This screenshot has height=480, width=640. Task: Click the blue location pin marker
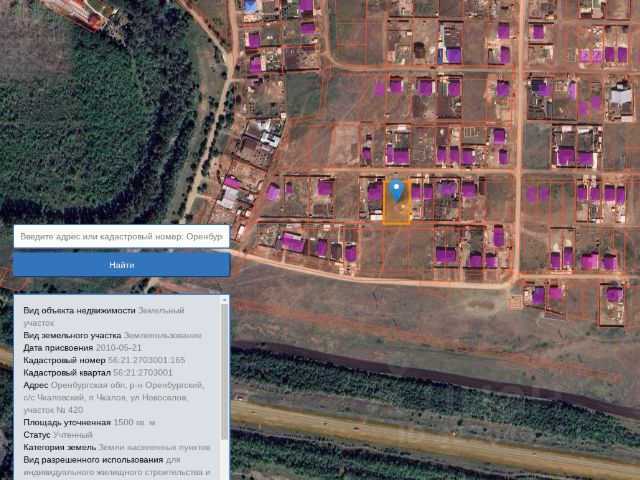(396, 191)
